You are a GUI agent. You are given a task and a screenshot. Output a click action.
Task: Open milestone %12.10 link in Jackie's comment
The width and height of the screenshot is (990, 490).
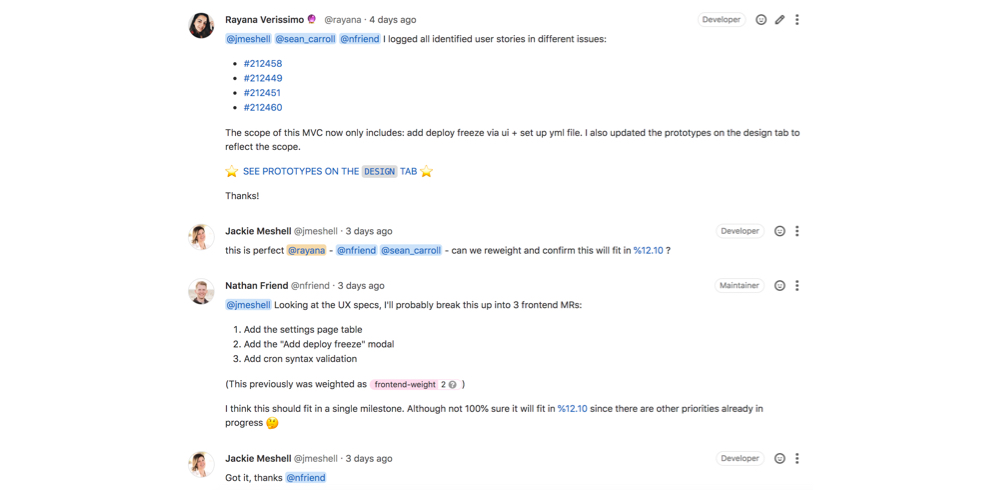648,250
